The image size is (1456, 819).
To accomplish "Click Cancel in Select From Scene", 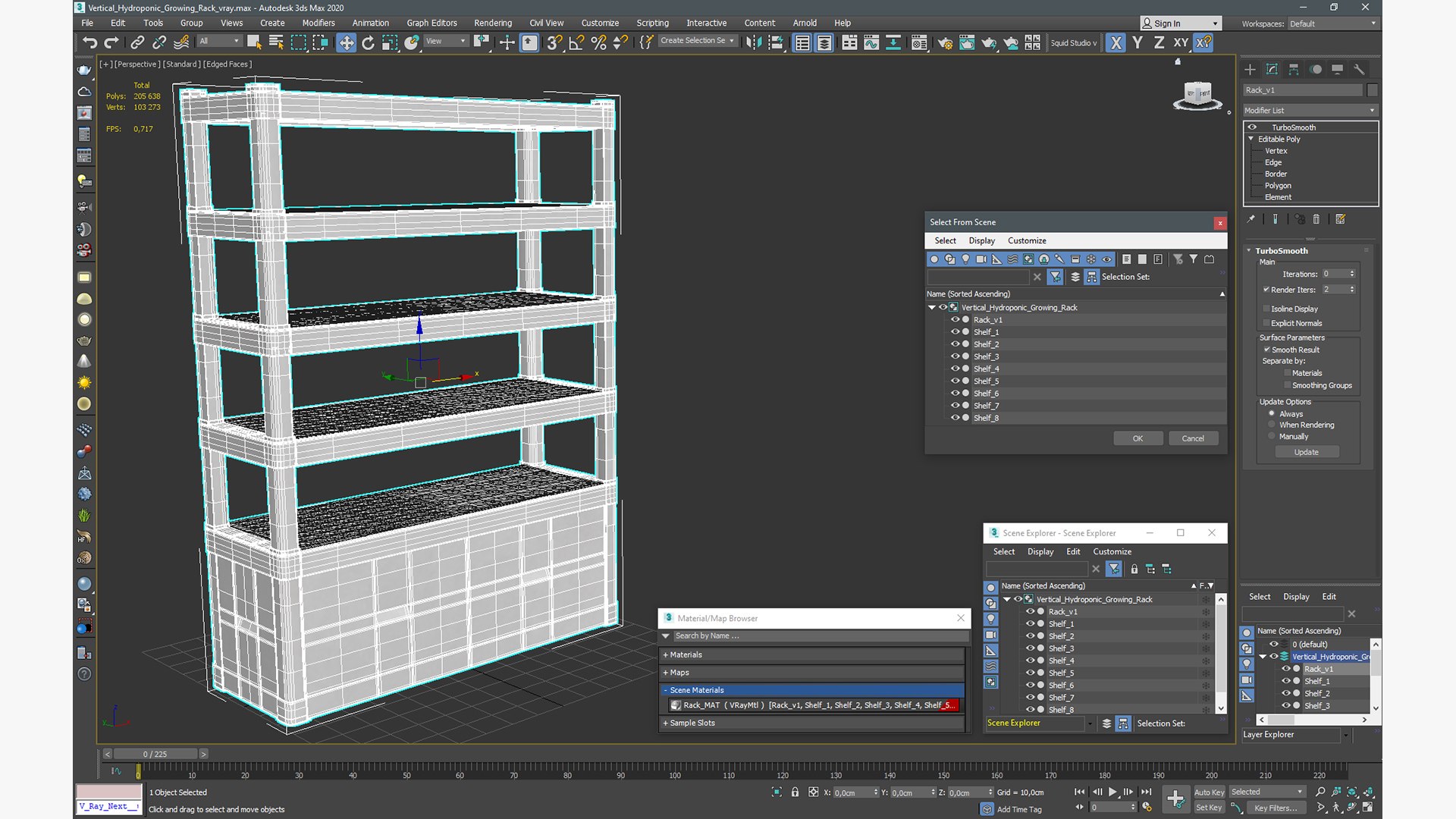I will [1193, 438].
